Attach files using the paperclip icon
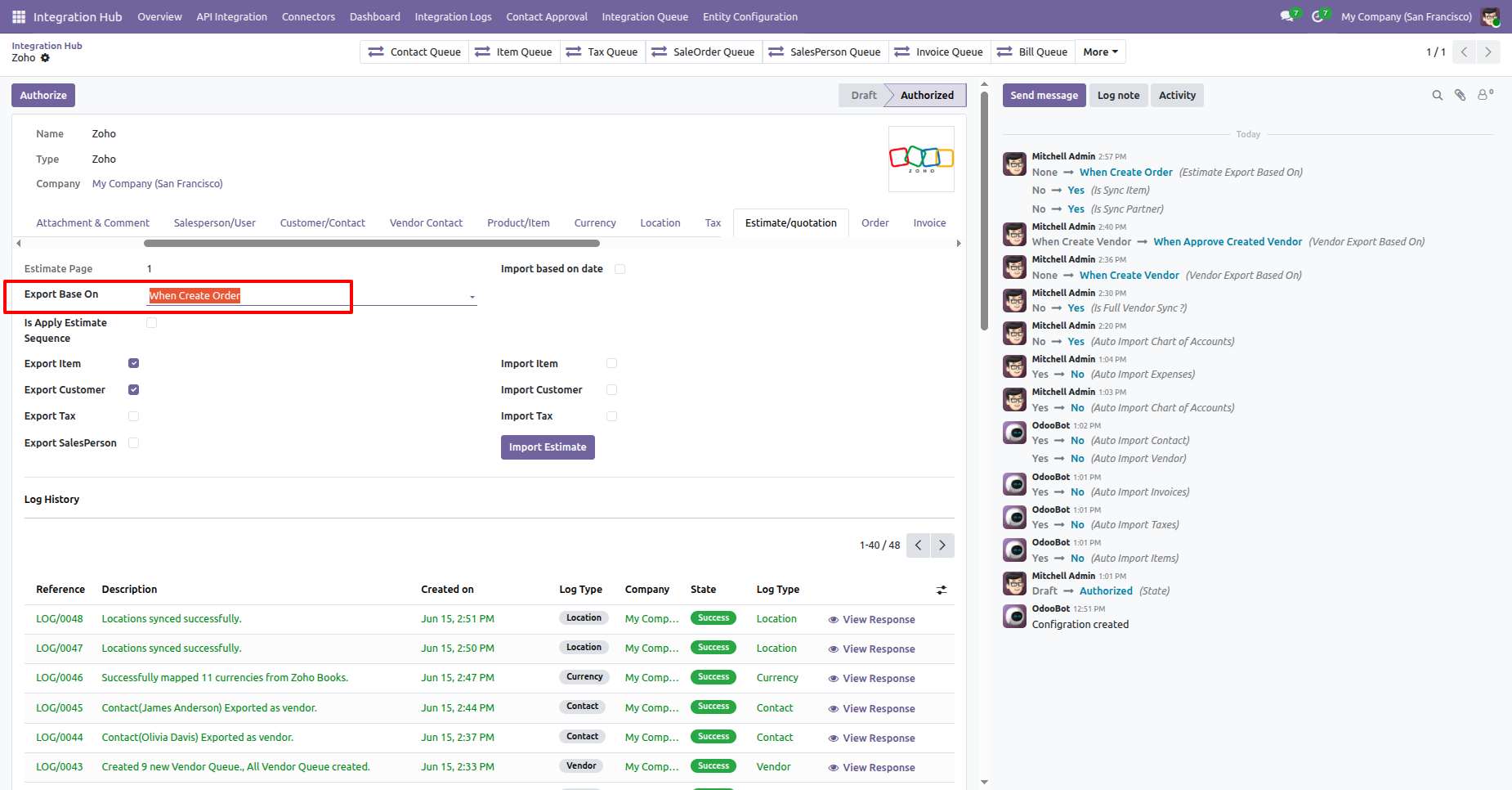 [x=1460, y=96]
